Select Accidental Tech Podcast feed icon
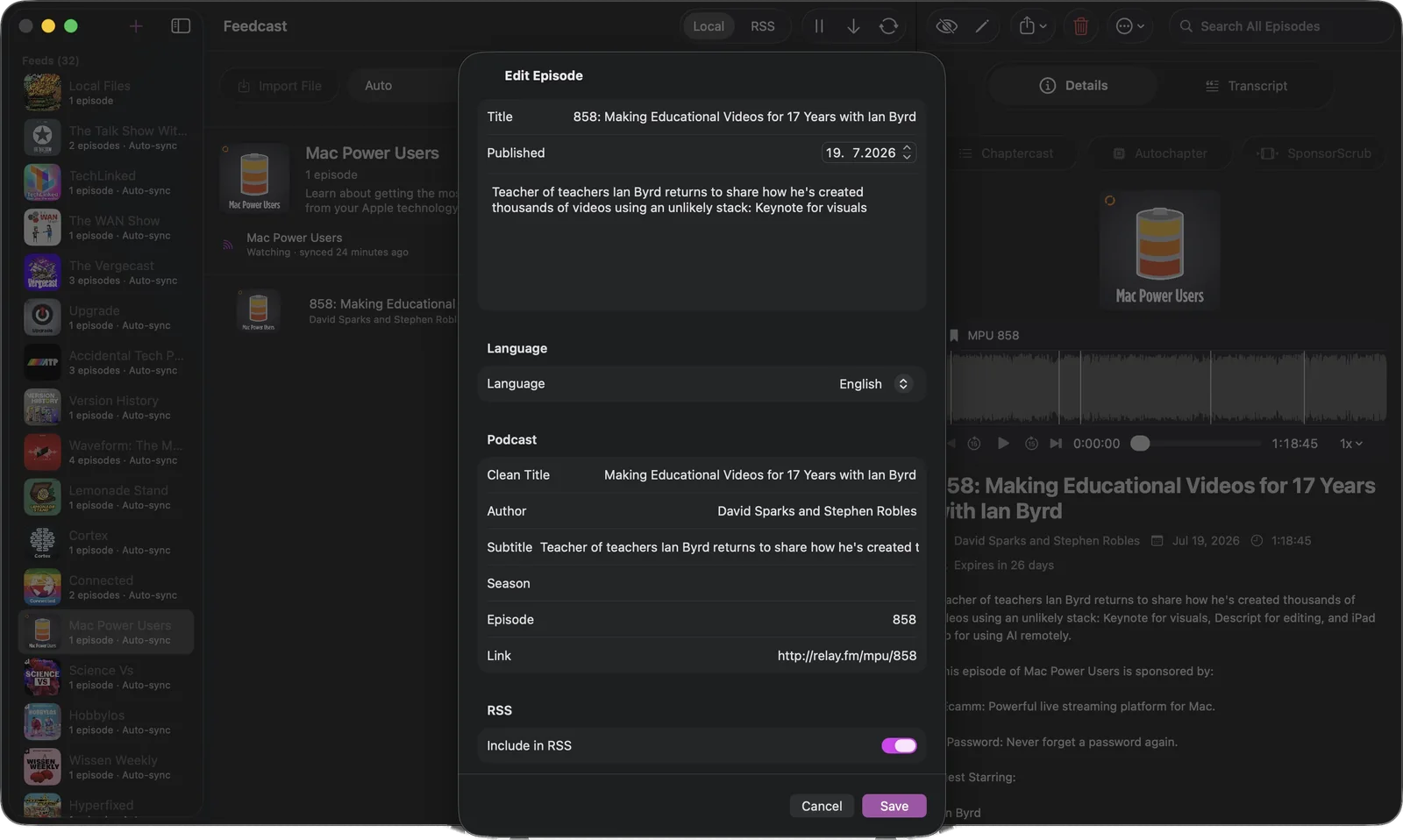This screenshot has width=1403, height=840. tap(42, 362)
